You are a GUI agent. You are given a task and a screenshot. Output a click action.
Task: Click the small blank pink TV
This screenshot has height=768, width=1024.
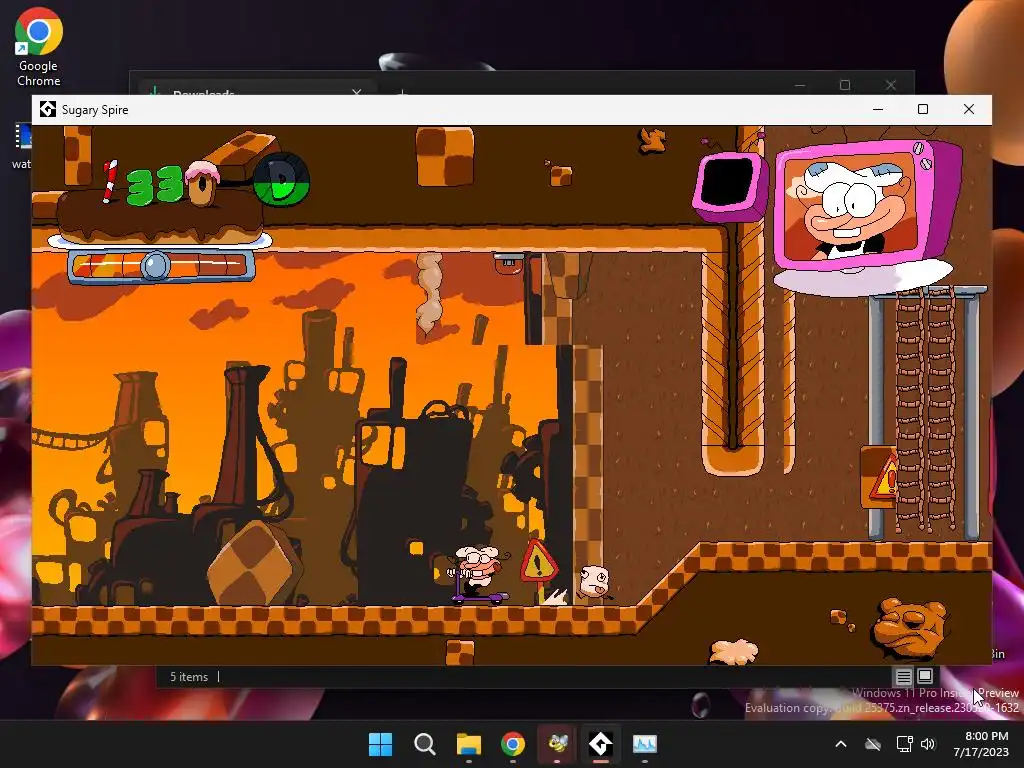[731, 185]
